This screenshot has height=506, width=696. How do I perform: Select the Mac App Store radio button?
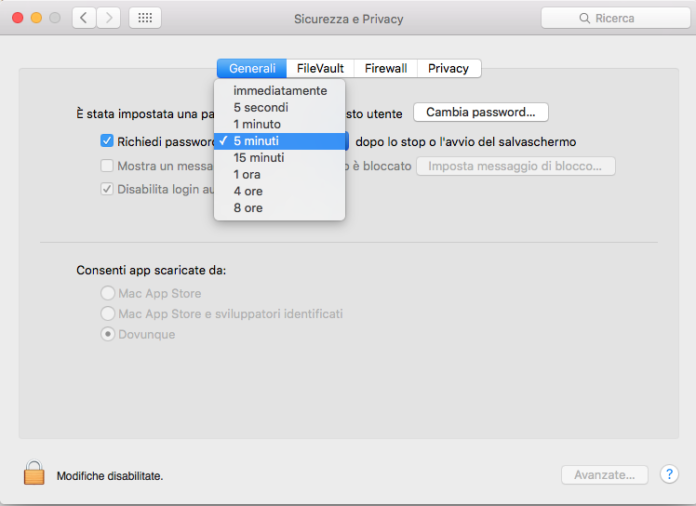pos(107,294)
